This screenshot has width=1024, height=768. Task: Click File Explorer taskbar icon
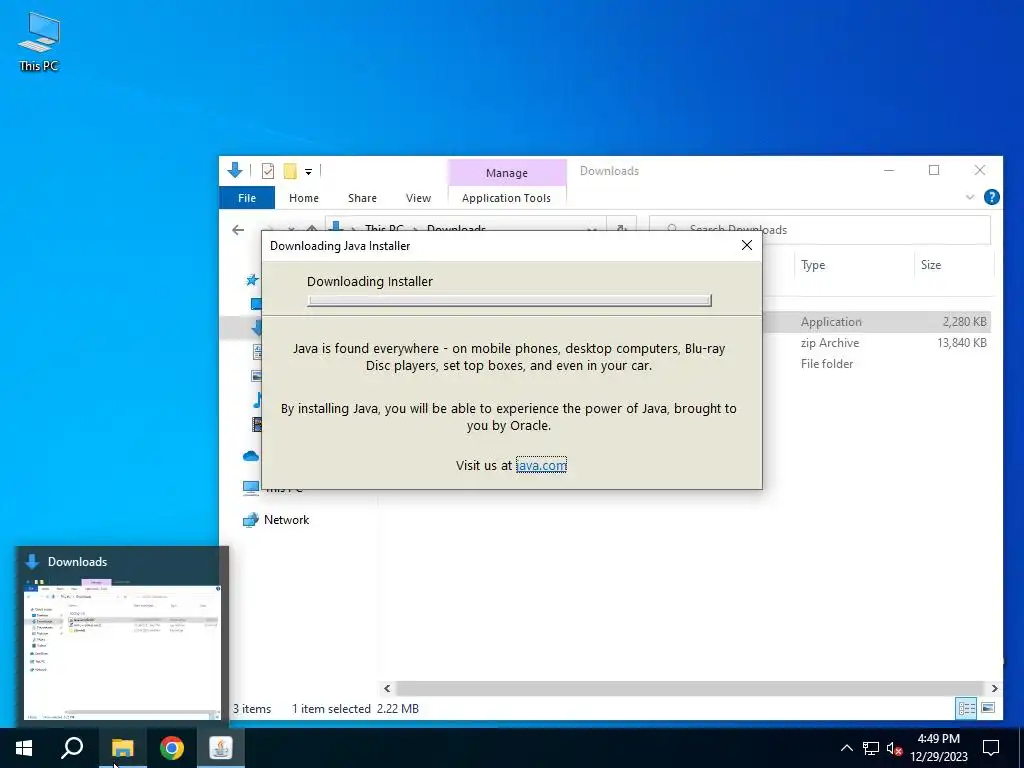coord(122,748)
